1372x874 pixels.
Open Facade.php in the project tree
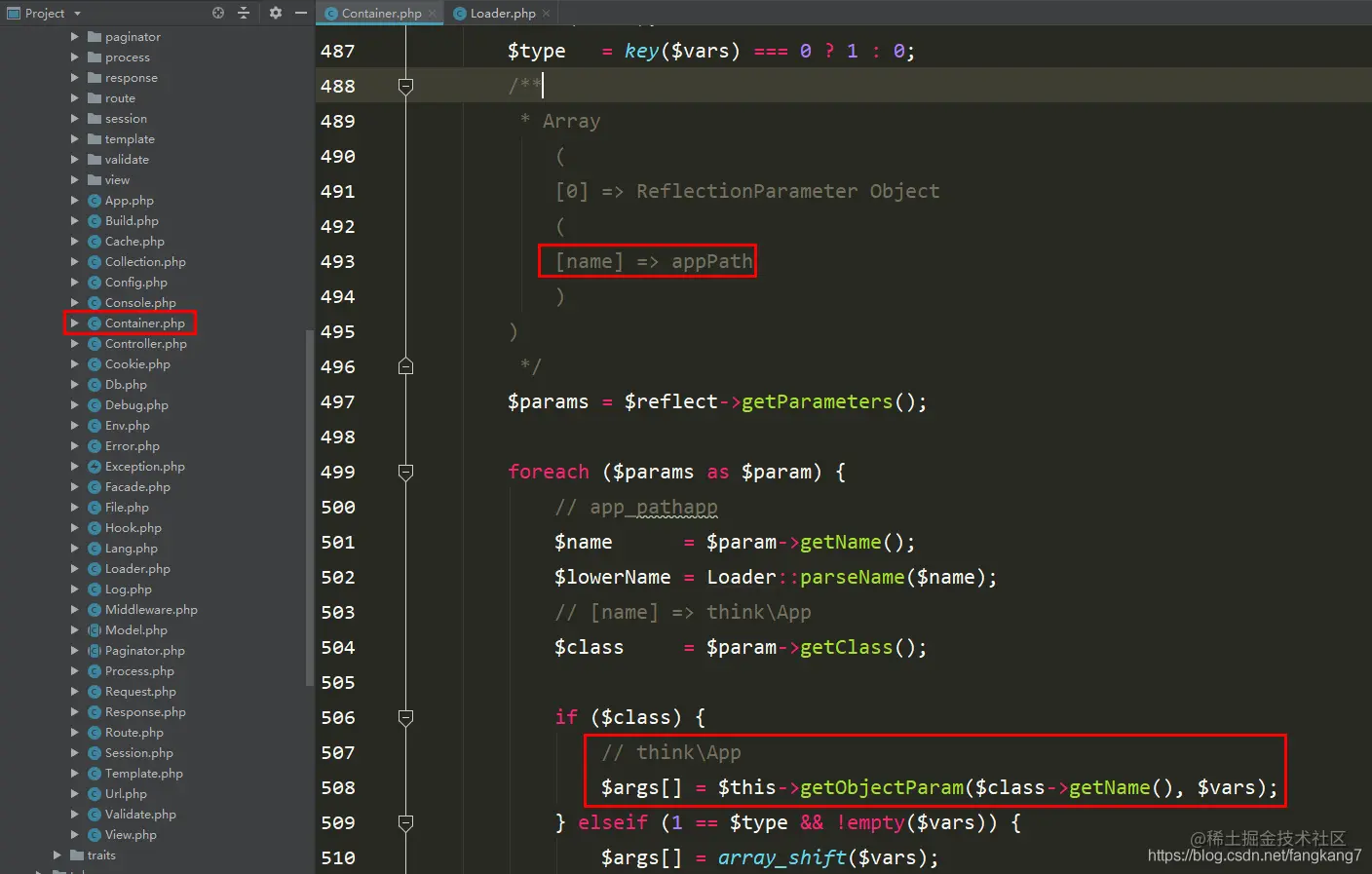(x=137, y=487)
